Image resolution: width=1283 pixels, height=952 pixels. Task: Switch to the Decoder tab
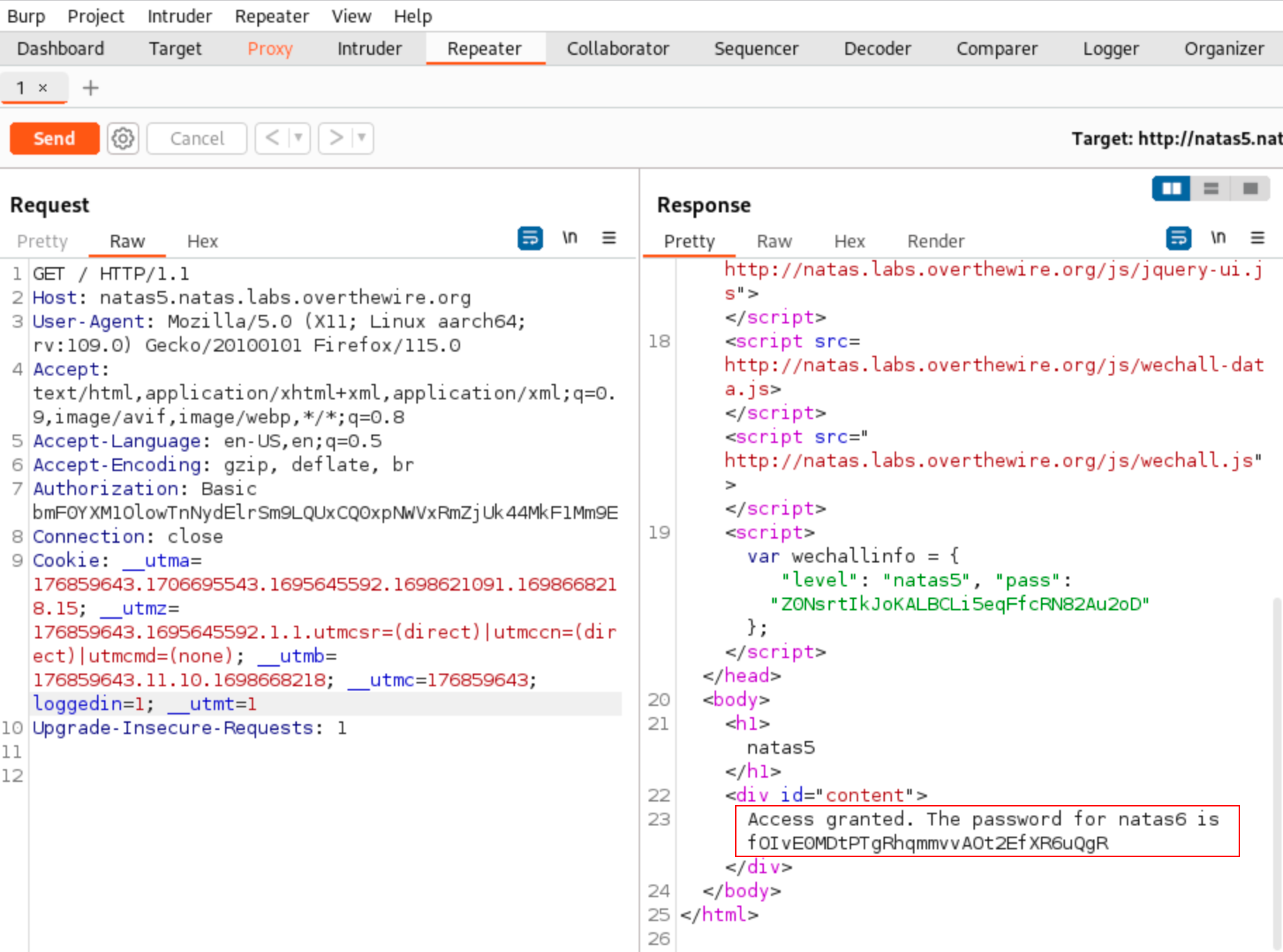click(x=877, y=49)
